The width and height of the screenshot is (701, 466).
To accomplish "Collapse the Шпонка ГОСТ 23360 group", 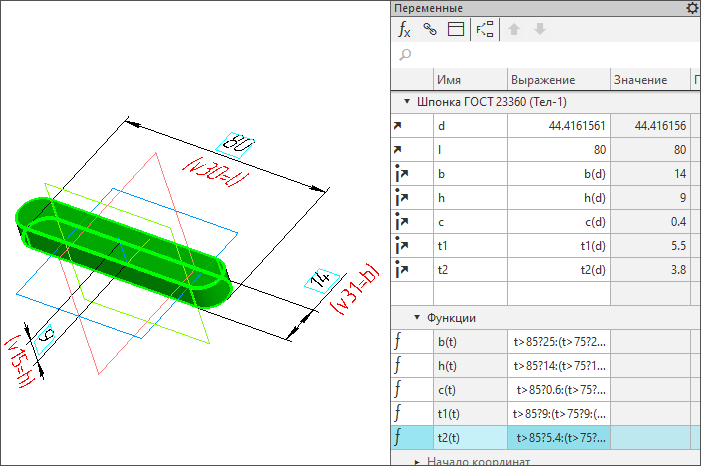I will click(407, 101).
